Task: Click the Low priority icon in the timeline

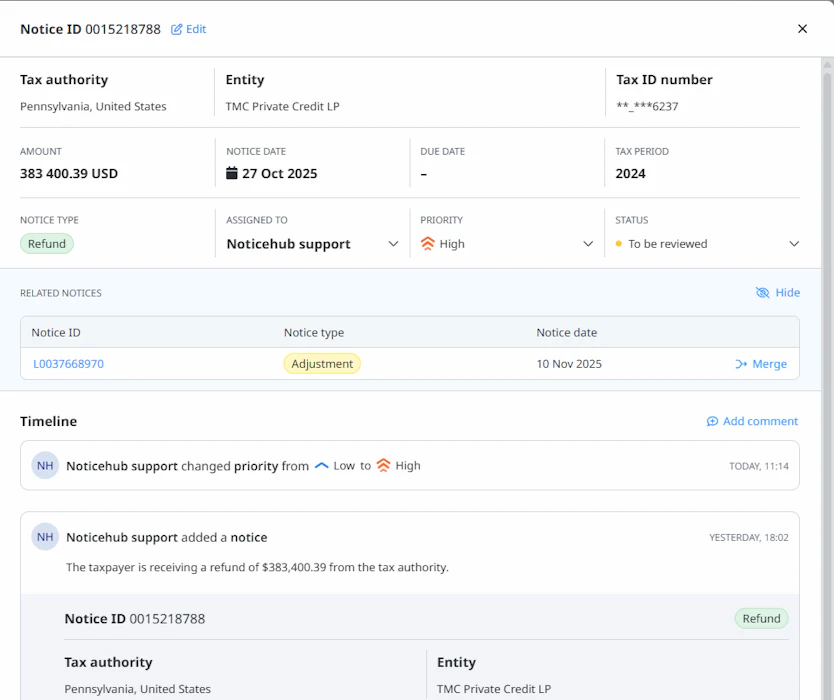Action: click(x=321, y=466)
